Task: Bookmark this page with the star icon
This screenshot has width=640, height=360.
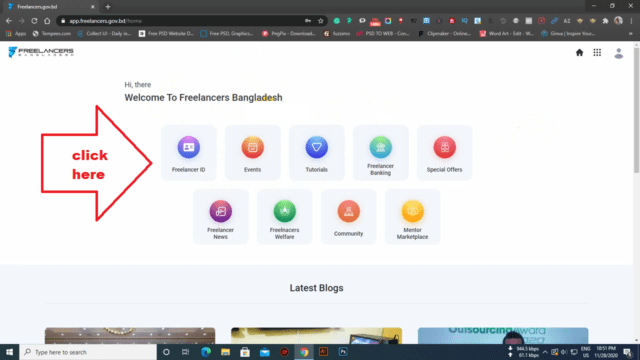Action: (321, 21)
